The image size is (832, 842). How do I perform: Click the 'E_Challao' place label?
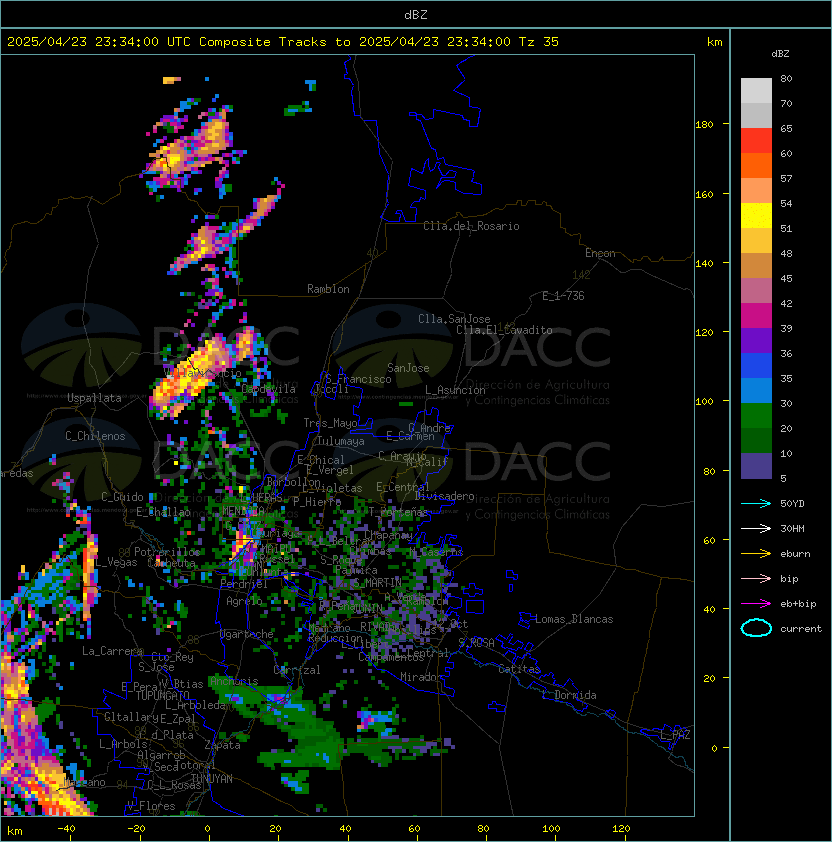tap(163, 512)
